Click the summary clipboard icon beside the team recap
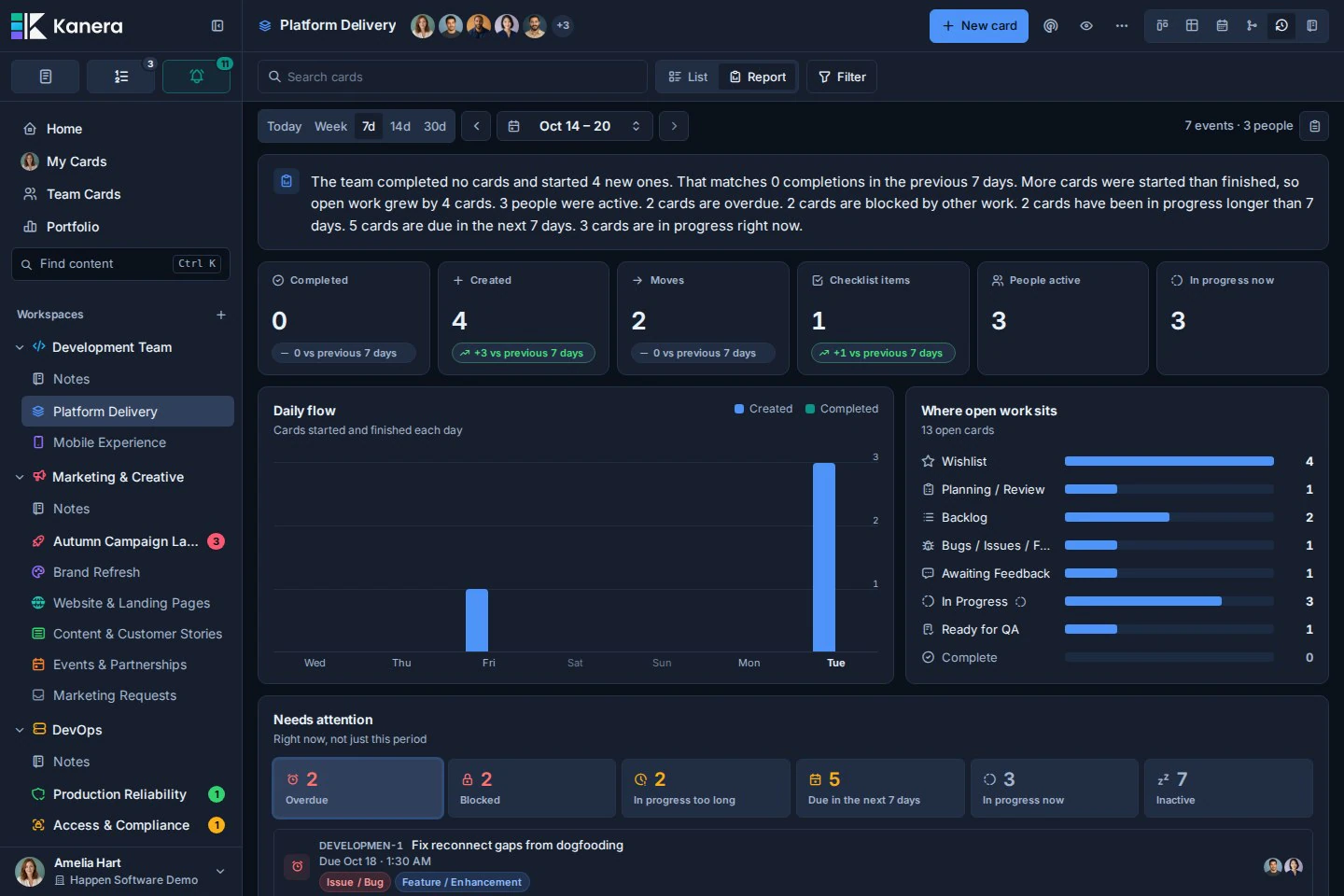 click(287, 181)
